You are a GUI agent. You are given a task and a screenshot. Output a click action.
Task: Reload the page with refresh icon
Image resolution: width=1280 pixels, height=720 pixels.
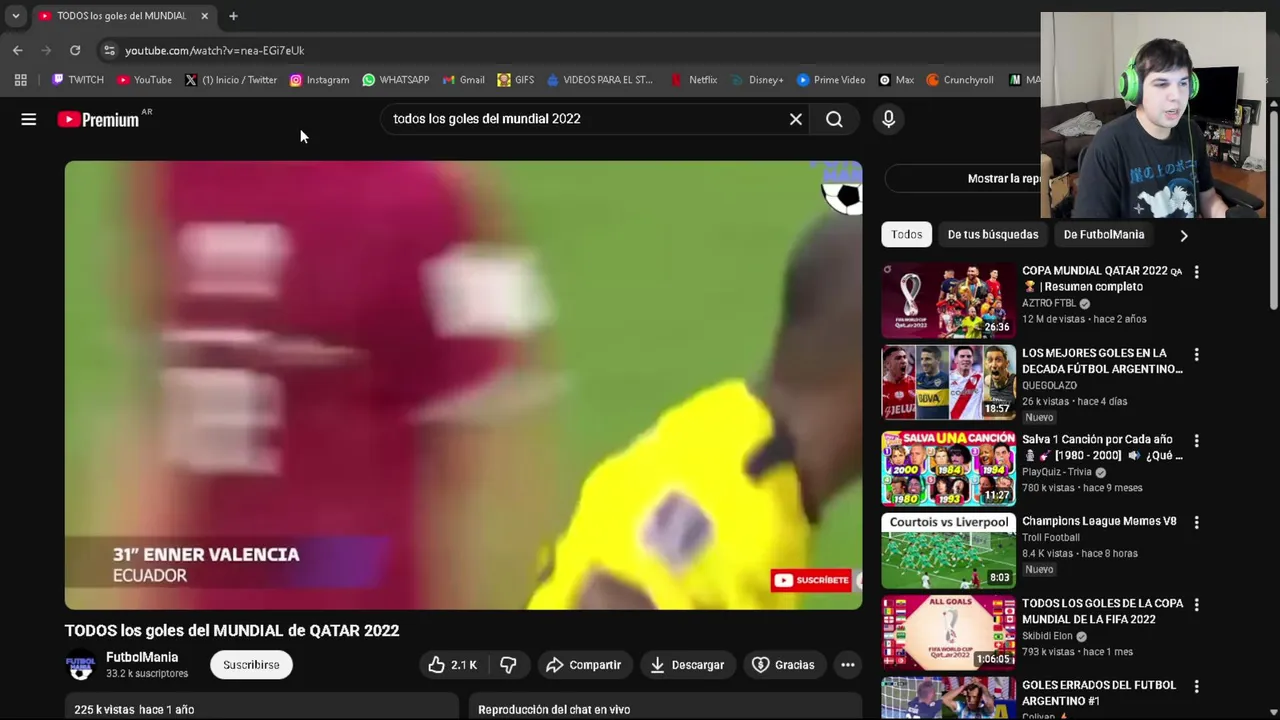coord(75,50)
